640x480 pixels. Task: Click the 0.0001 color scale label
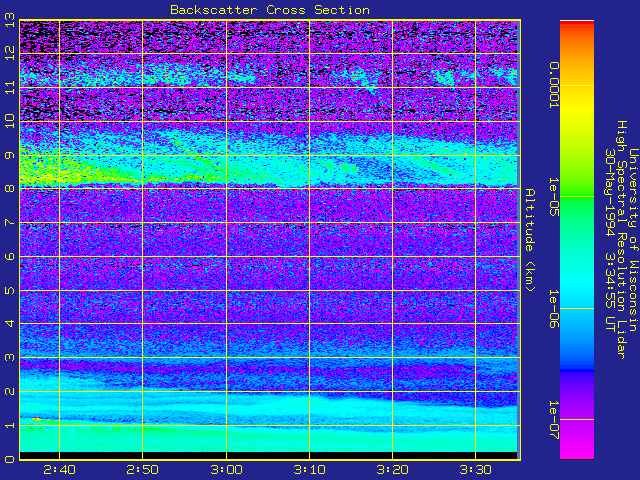point(553,85)
